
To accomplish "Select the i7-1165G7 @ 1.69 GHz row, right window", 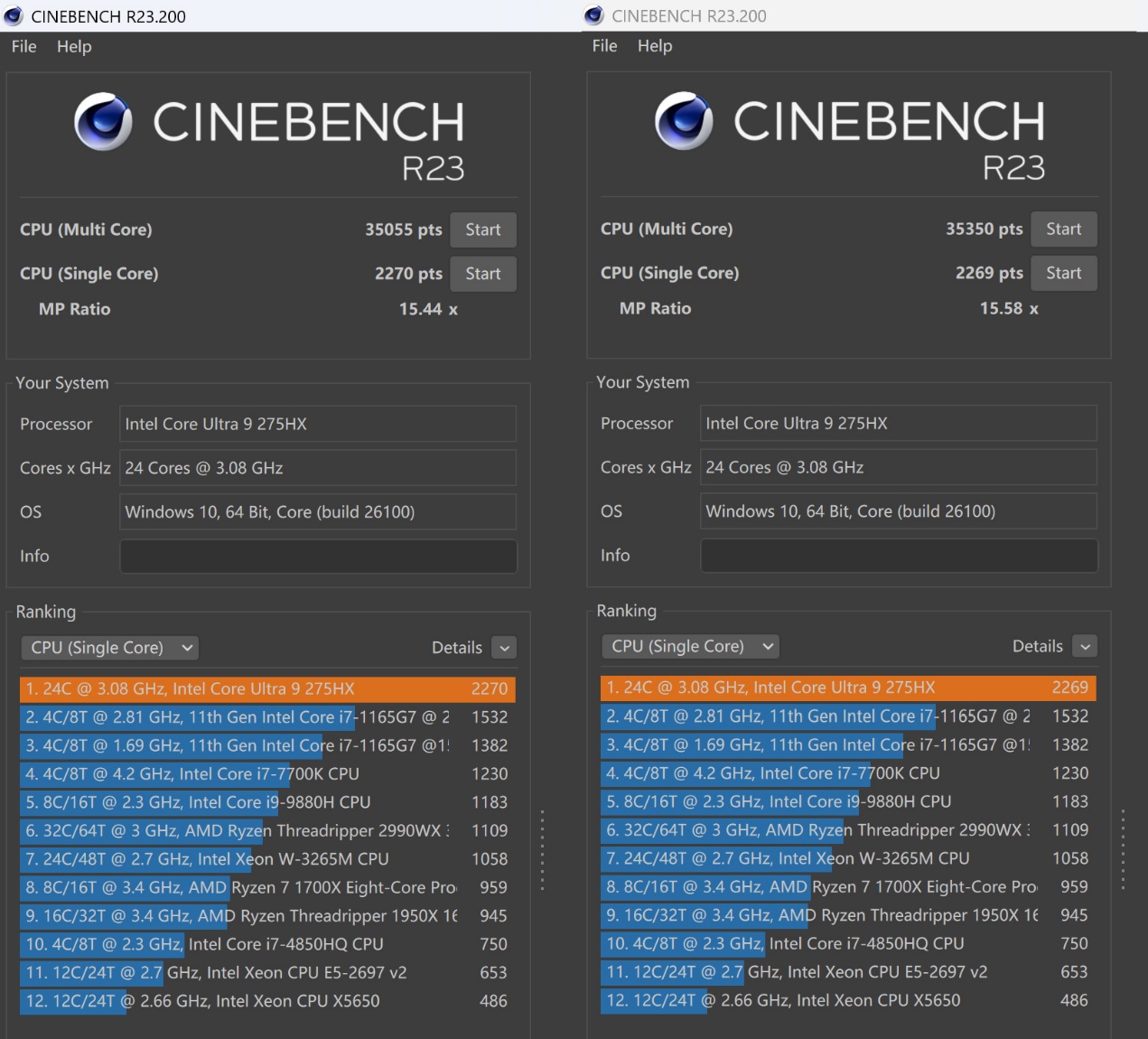I will point(848,744).
